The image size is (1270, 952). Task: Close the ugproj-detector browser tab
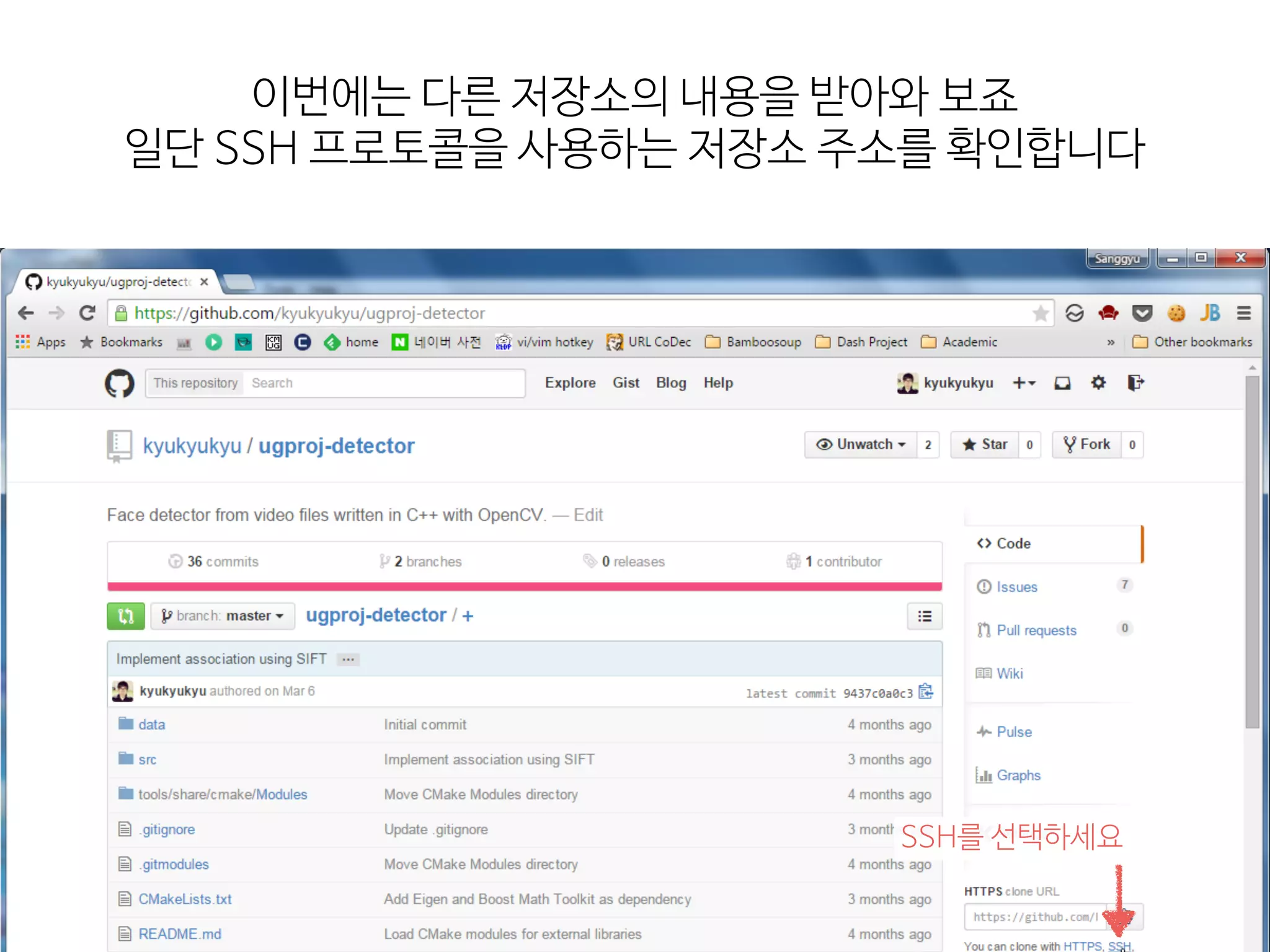[204, 282]
